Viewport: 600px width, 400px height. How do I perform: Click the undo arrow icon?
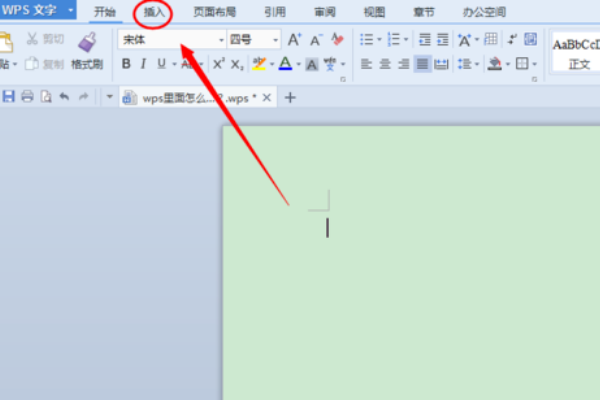(65, 97)
